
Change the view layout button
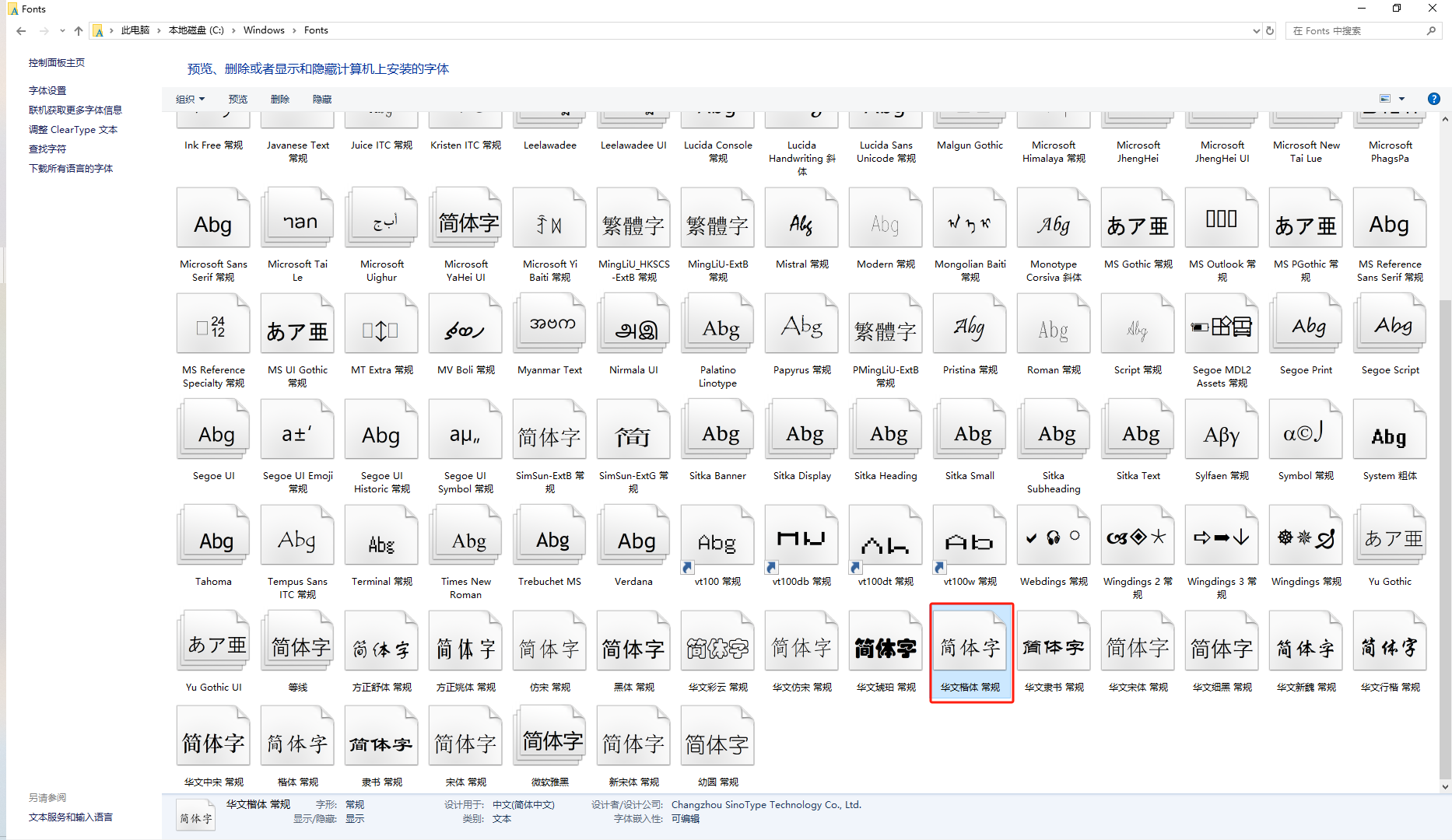pyautogui.click(x=1385, y=99)
